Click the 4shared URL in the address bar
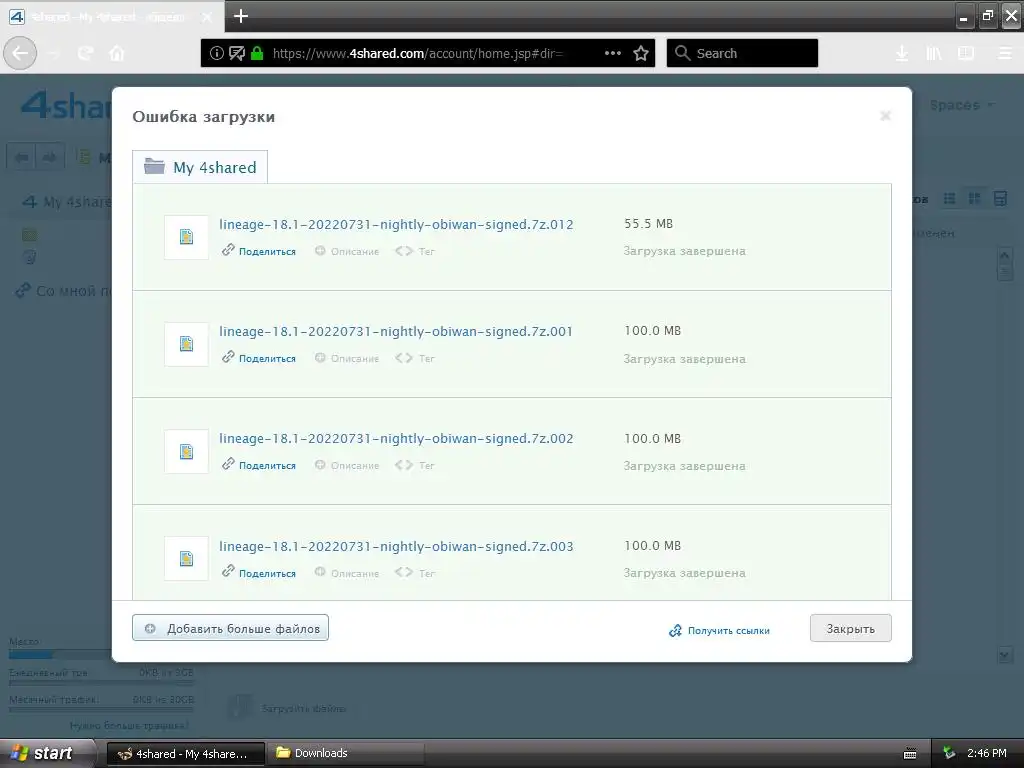1024x768 pixels. tap(417, 54)
